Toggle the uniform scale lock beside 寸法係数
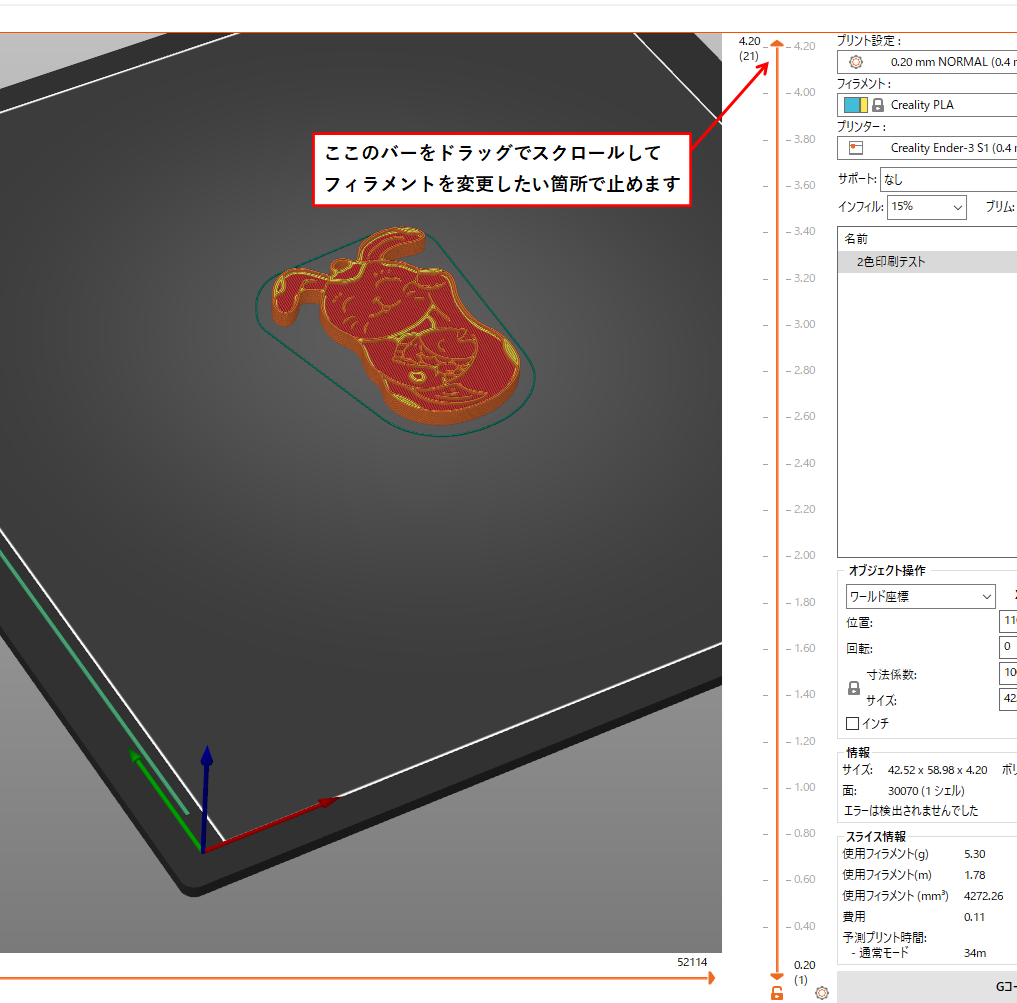Image resolution: width=1017 pixels, height=1003 pixels. [854, 688]
